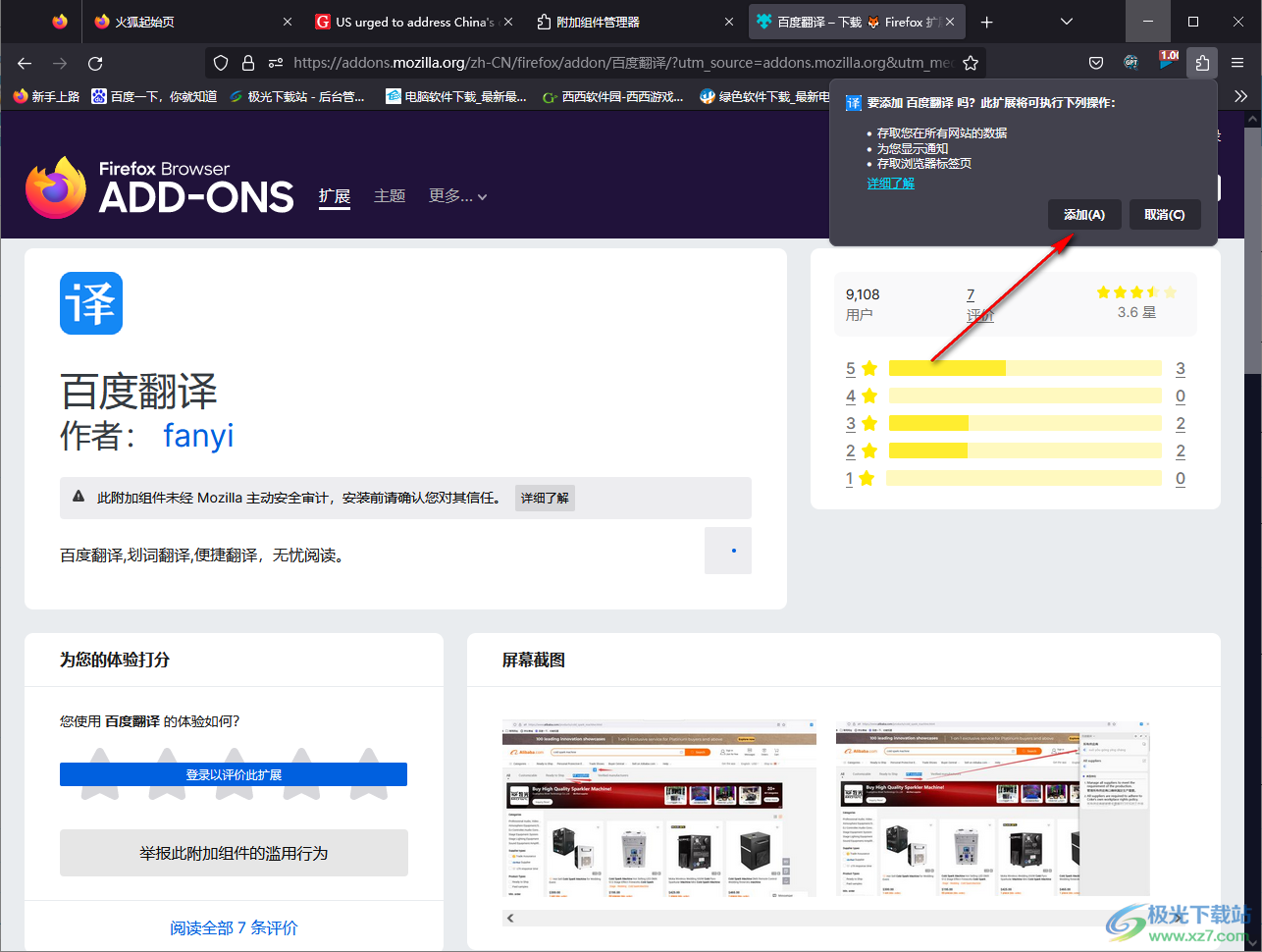The height and width of the screenshot is (952, 1262).
Task: Click the 5-star row star icon
Action: 869,369
